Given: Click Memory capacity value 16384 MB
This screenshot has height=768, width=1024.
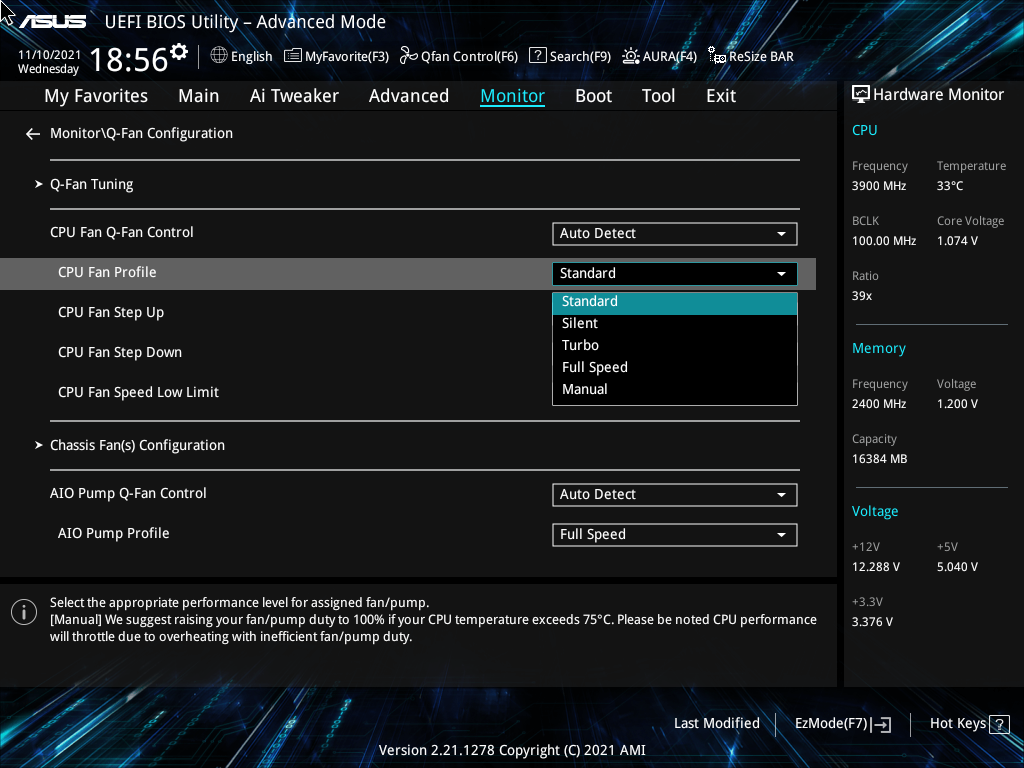Looking at the screenshot, I should (880, 459).
